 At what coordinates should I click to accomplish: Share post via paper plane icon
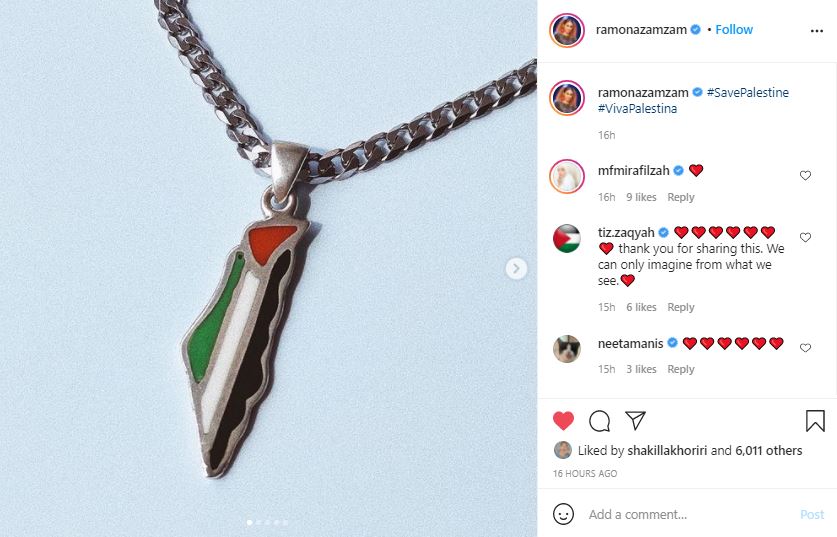pyautogui.click(x=635, y=421)
